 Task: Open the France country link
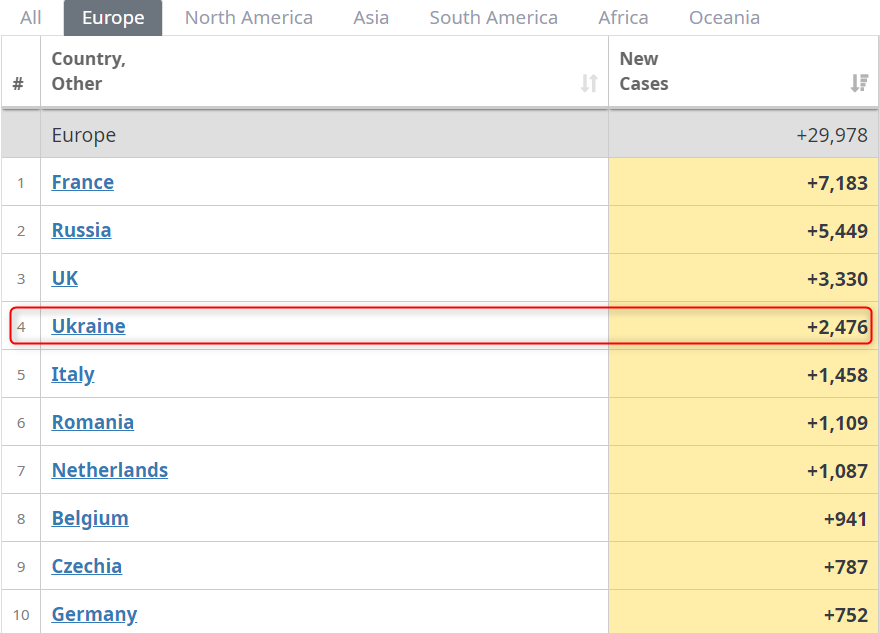click(83, 182)
